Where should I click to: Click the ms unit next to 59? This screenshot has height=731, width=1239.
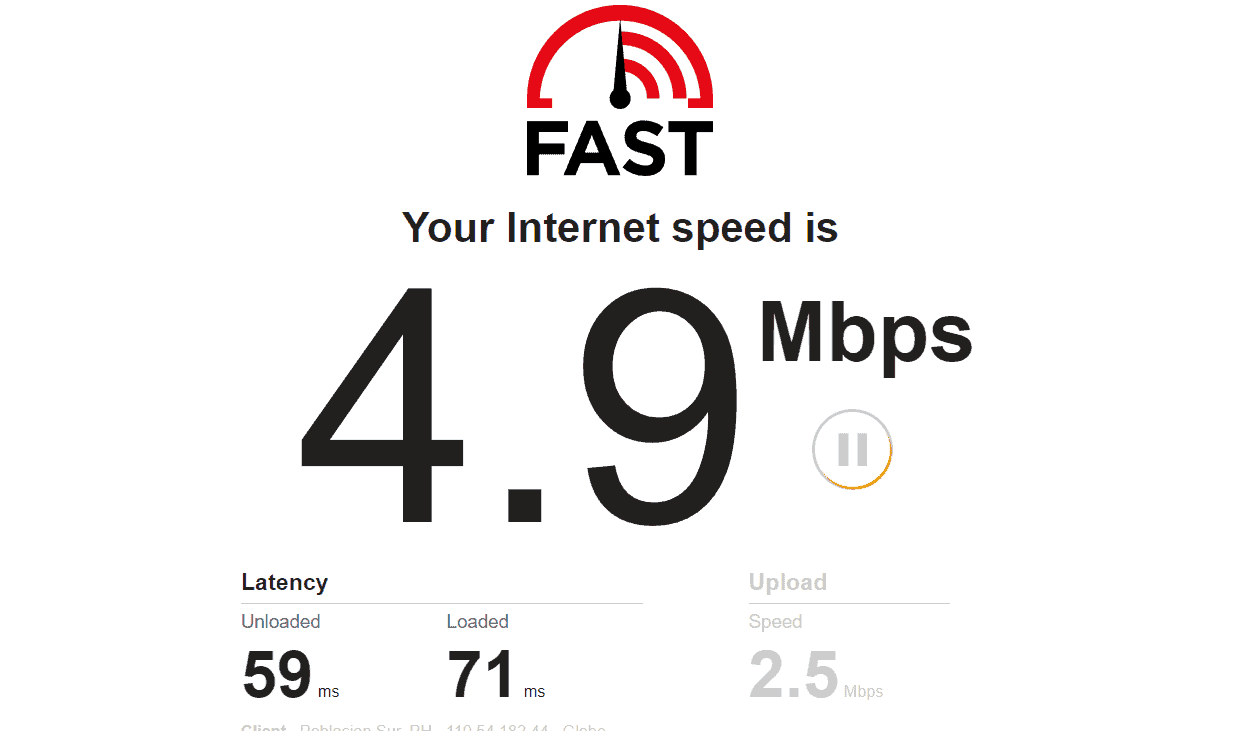[x=329, y=692]
